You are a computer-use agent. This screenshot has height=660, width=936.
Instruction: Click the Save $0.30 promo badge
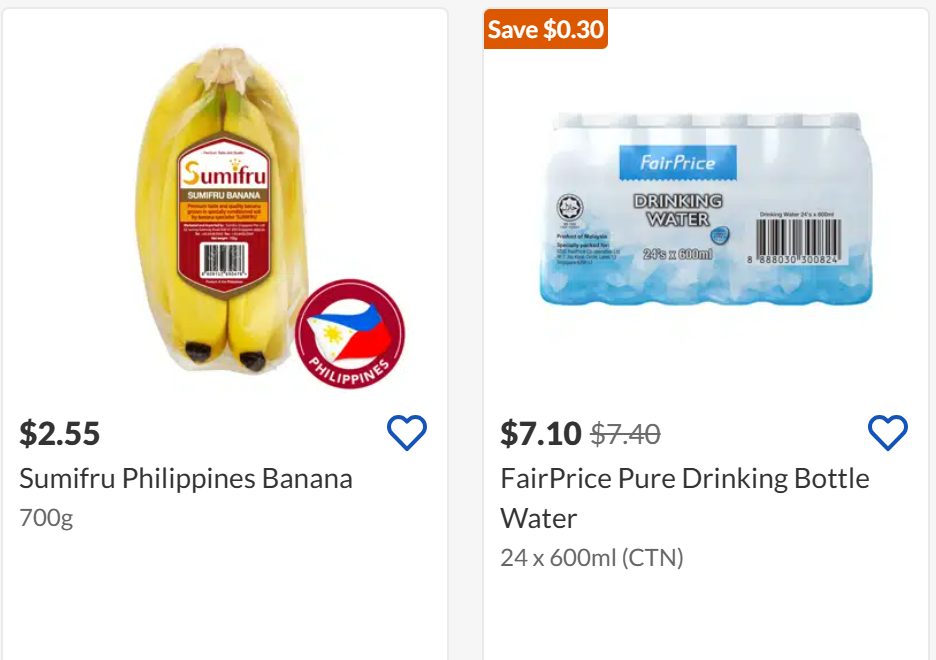(x=546, y=29)
